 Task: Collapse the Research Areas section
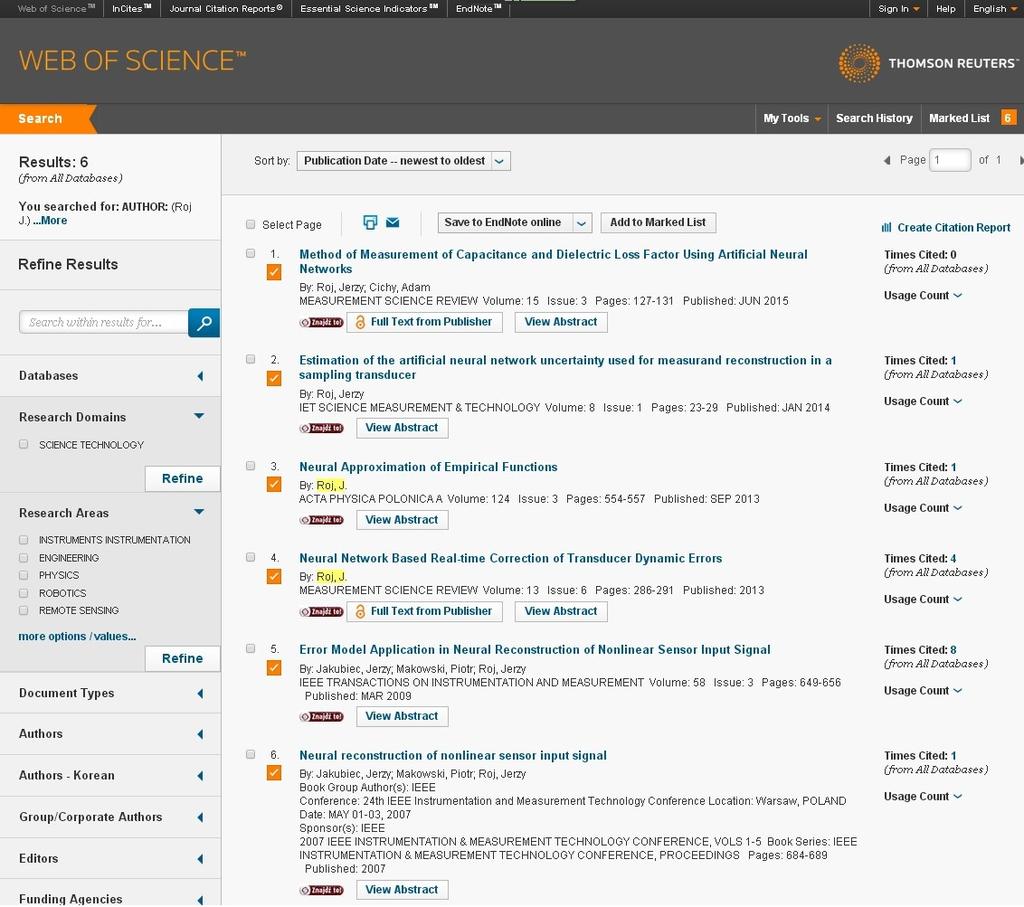click(199, 513)
